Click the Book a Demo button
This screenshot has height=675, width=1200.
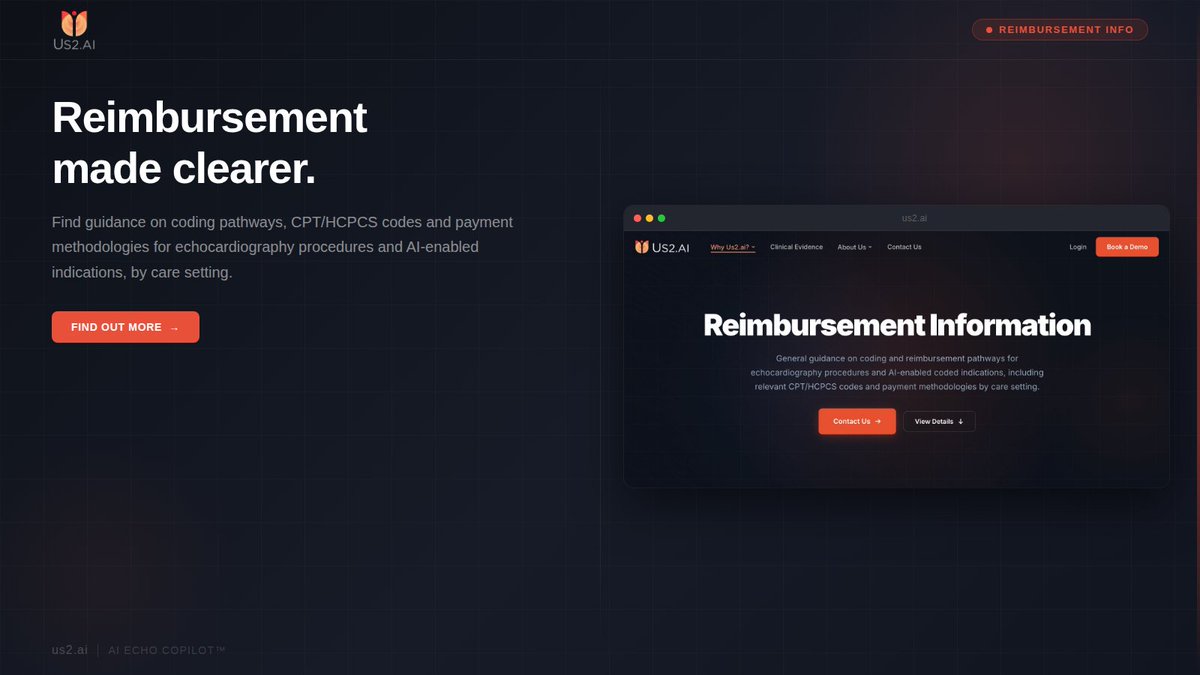click(1127, 247)
